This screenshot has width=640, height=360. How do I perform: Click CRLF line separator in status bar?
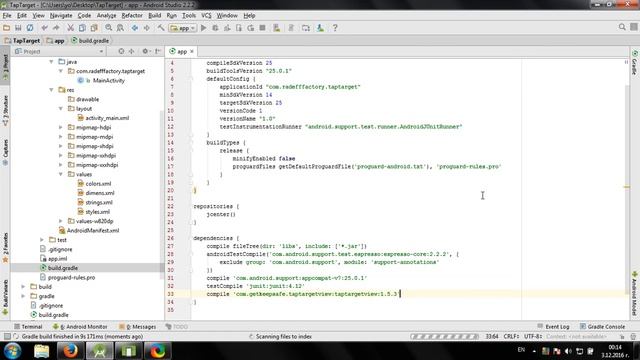[511, 337]
